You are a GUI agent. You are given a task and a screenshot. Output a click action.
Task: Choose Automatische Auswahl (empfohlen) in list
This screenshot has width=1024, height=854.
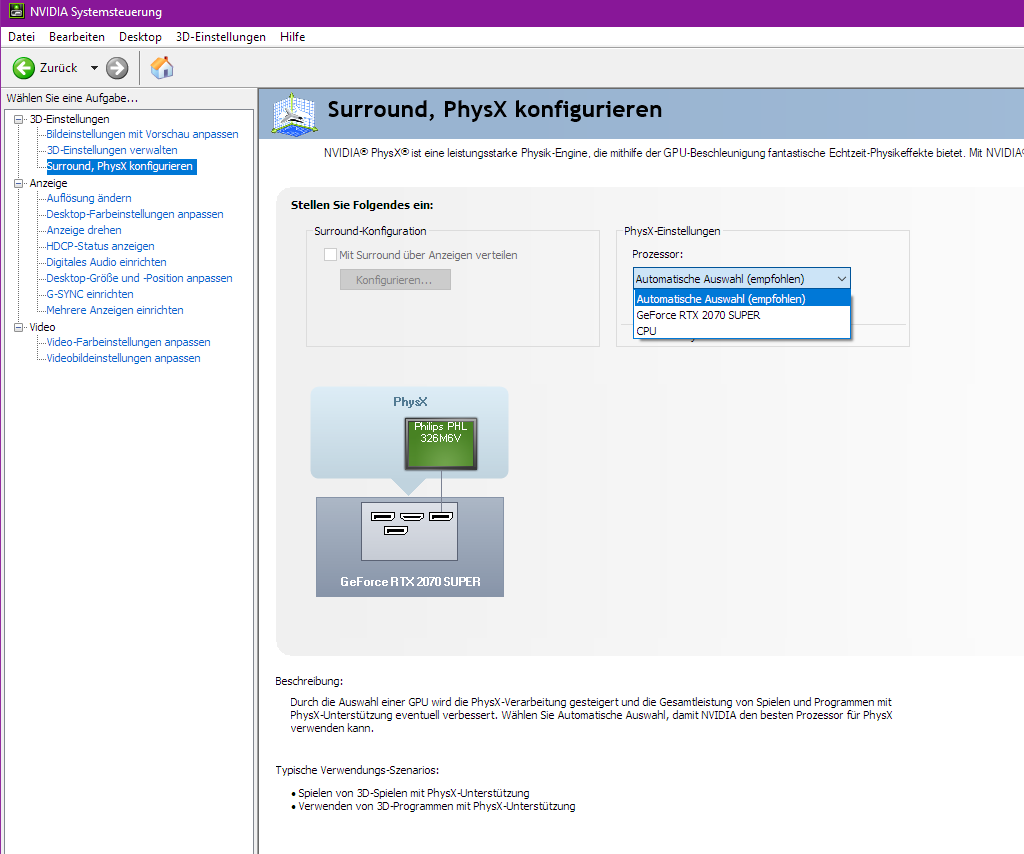[x=742, y=299]
